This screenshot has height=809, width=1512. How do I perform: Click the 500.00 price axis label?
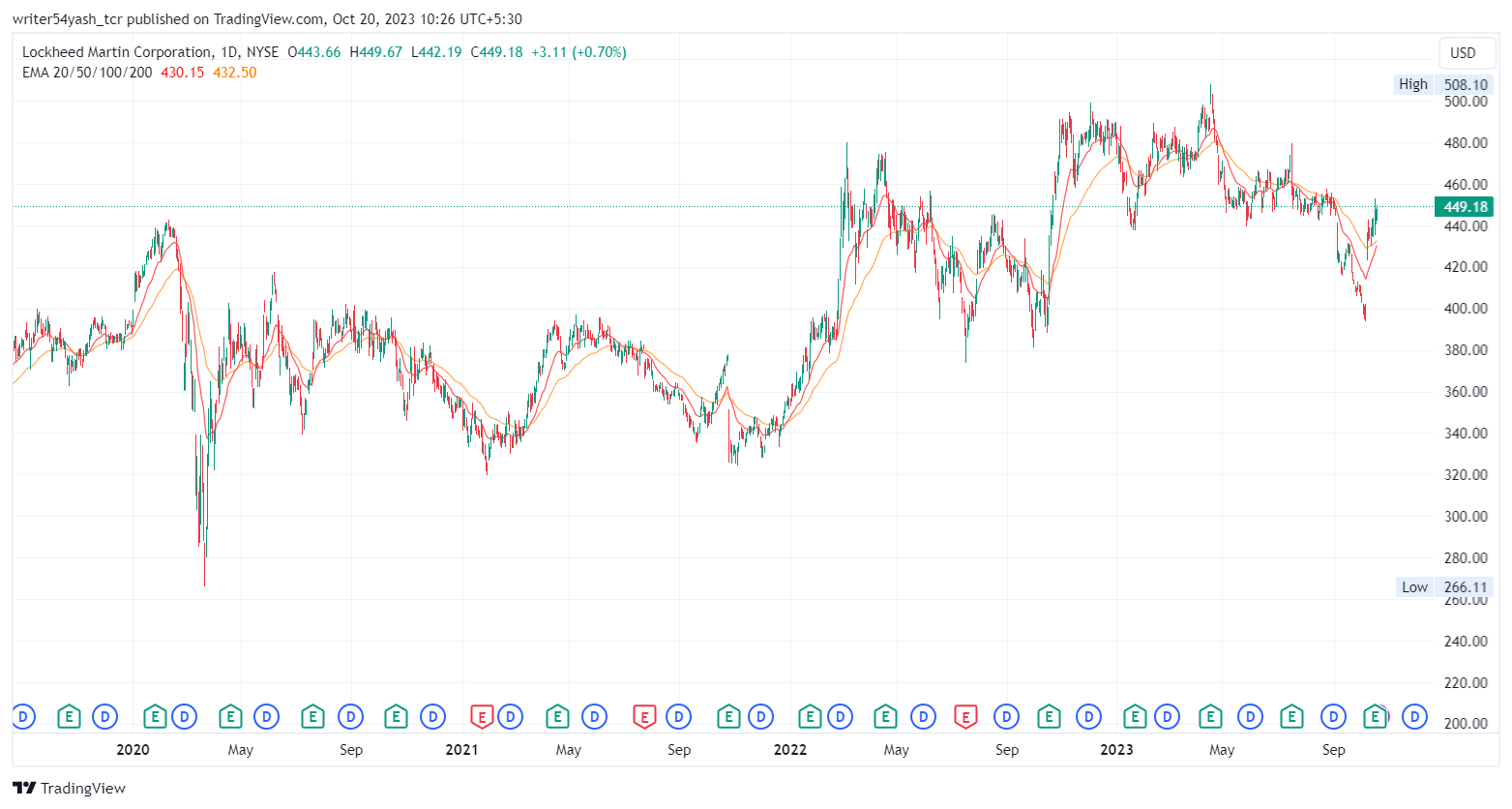coord(1466,102)
